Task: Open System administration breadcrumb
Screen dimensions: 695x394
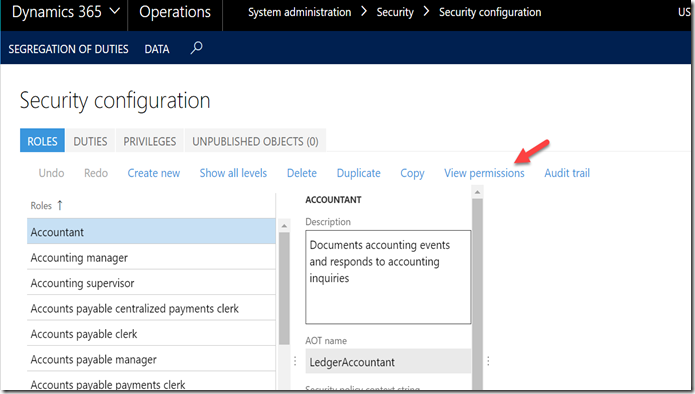Action: click(x=299, y=12)
